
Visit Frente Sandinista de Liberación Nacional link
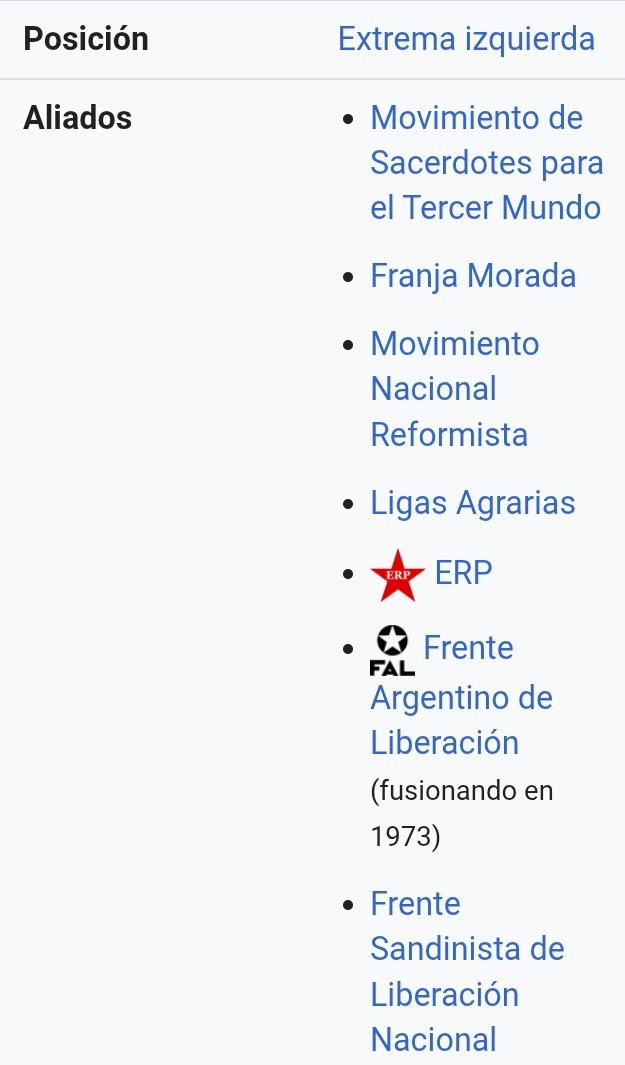tap(467, 971)
